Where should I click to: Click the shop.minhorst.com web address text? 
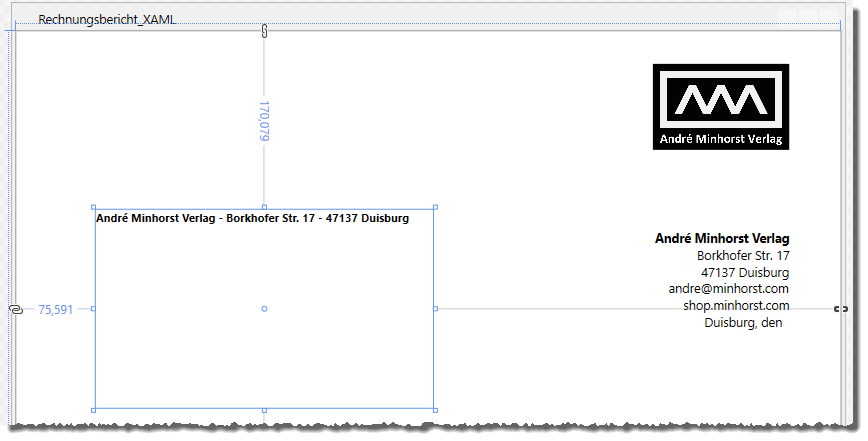coord(736,306)
